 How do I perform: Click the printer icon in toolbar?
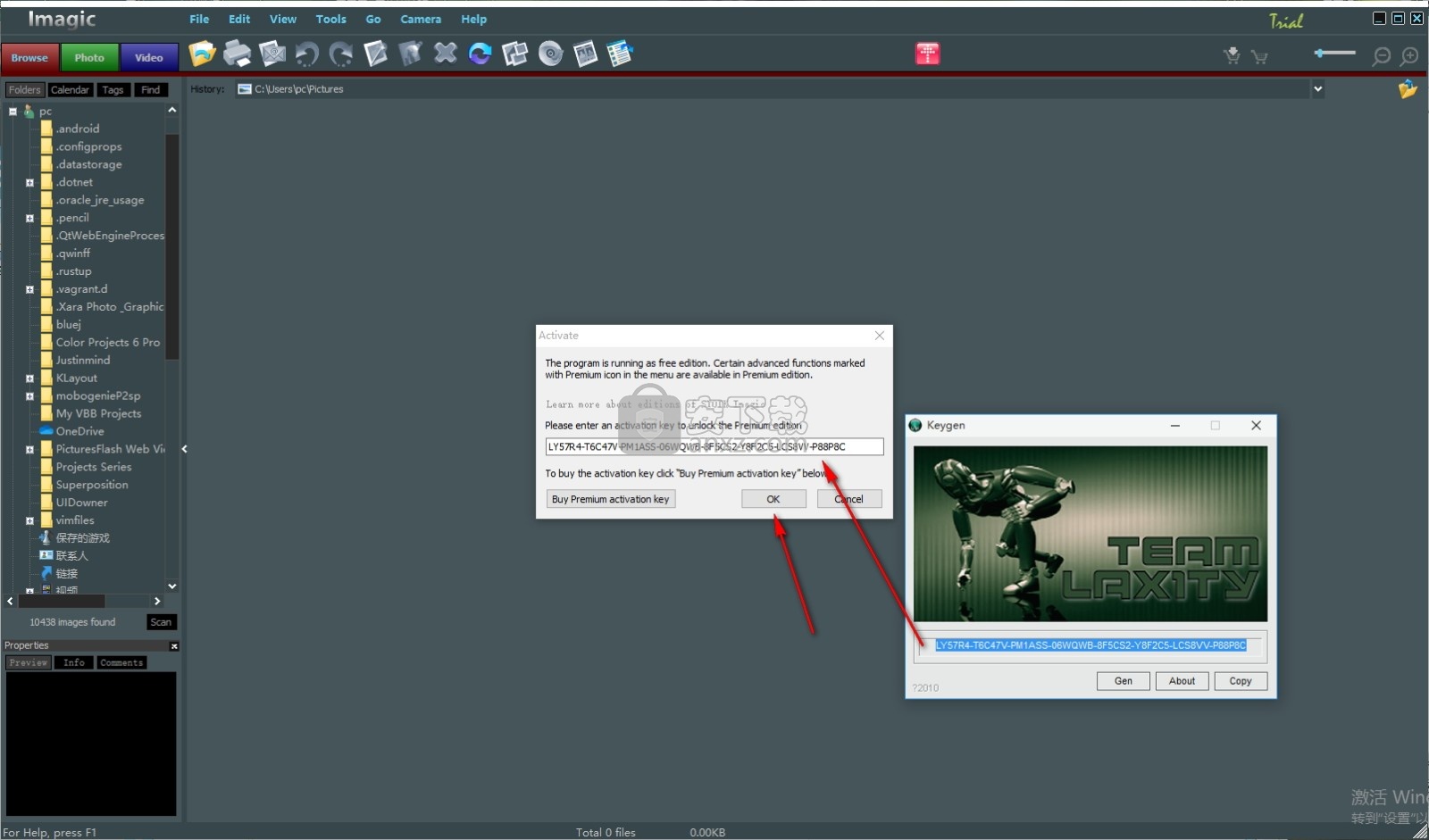[x=237, y=54]
